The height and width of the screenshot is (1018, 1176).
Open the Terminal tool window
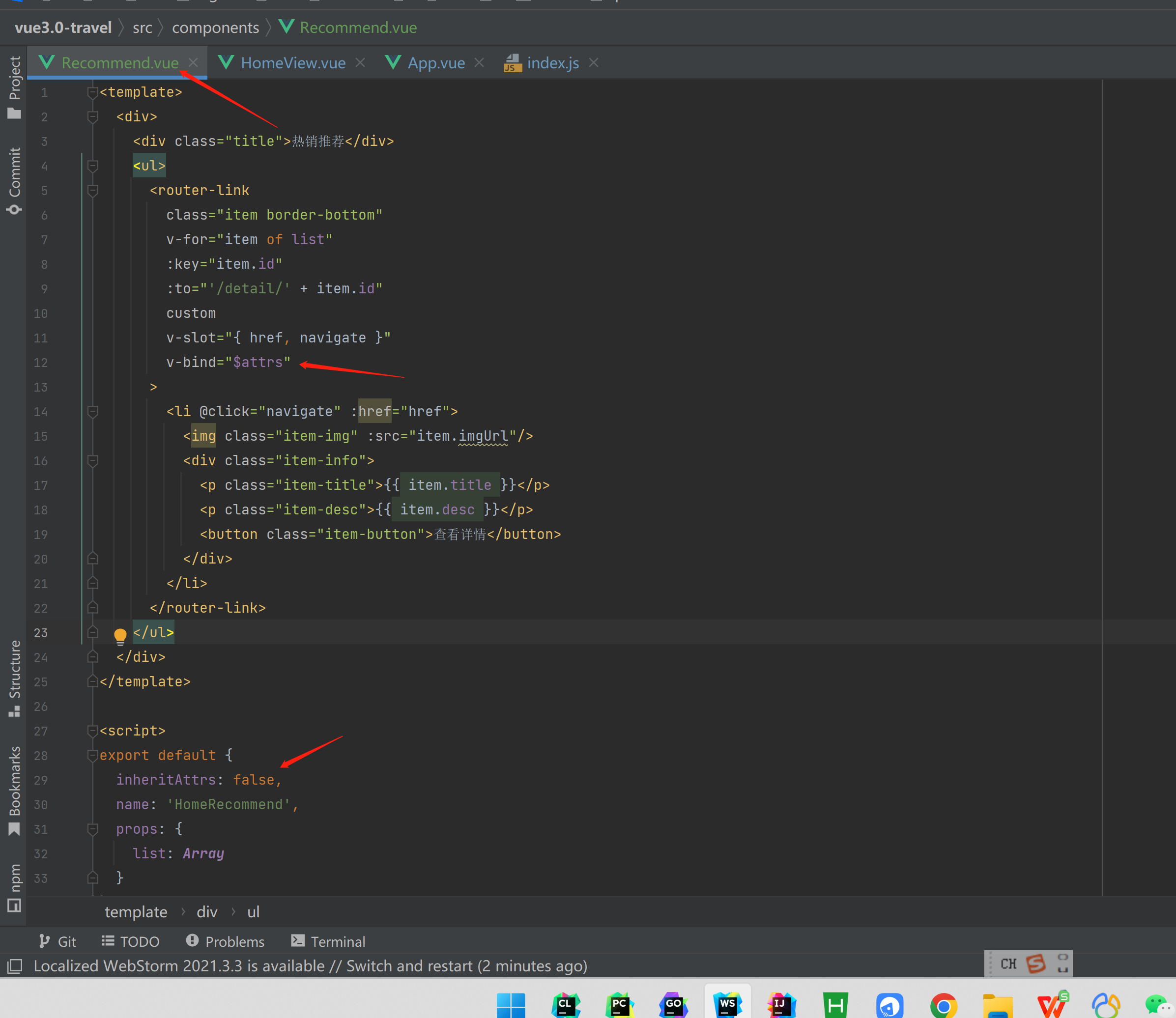pos(328,941)
